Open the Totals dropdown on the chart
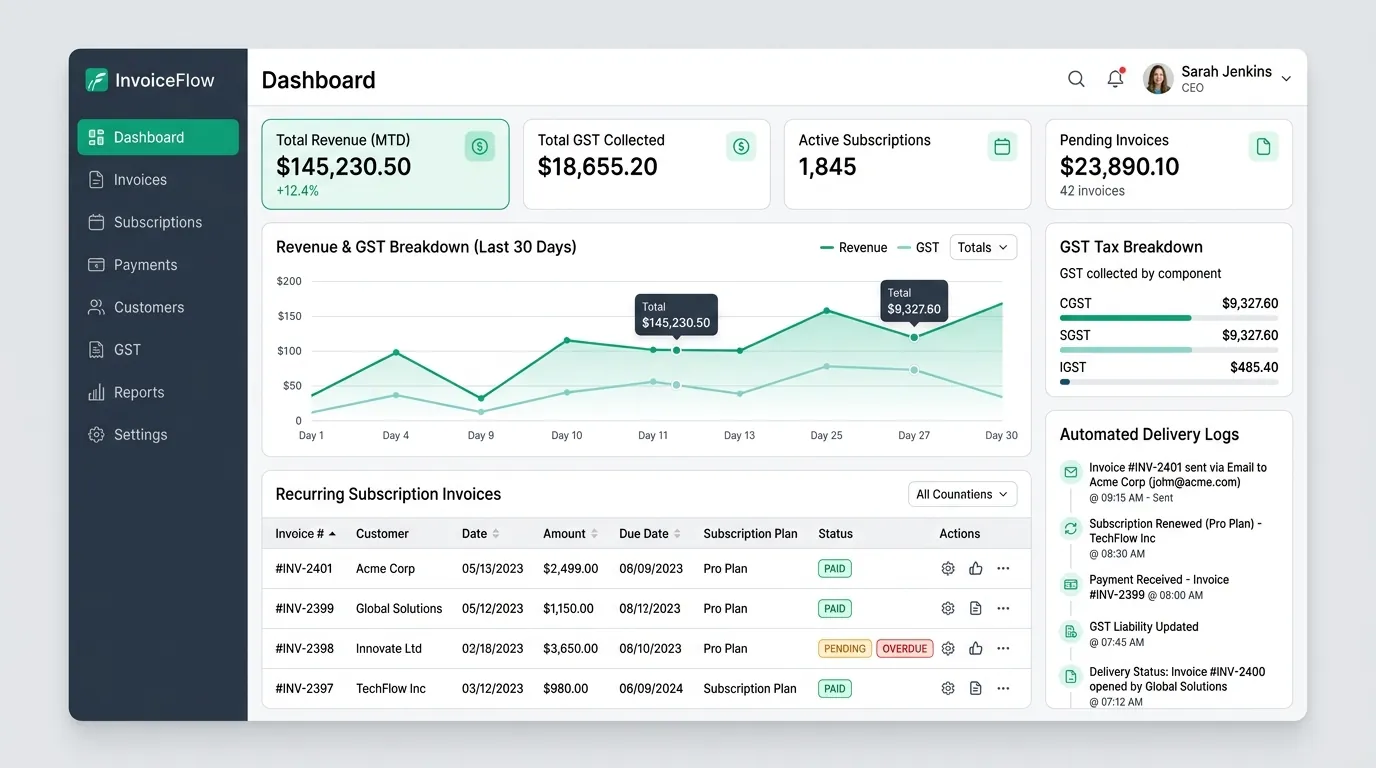Viewport: 1376px width, 768px height. tap(983, 247)
